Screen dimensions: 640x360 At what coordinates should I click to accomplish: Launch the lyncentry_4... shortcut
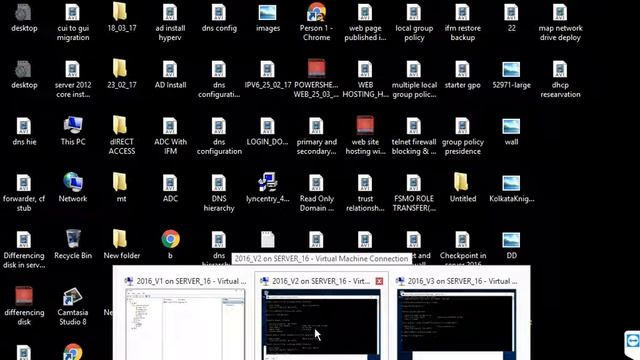pyautogui.click(x=268, y=182)
